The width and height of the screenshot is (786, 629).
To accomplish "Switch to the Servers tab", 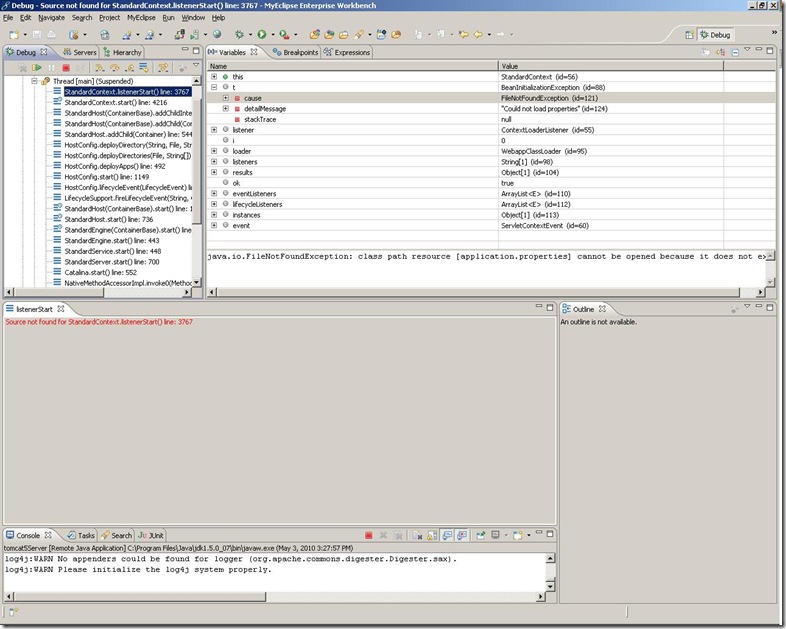I will tap(79, 52).
